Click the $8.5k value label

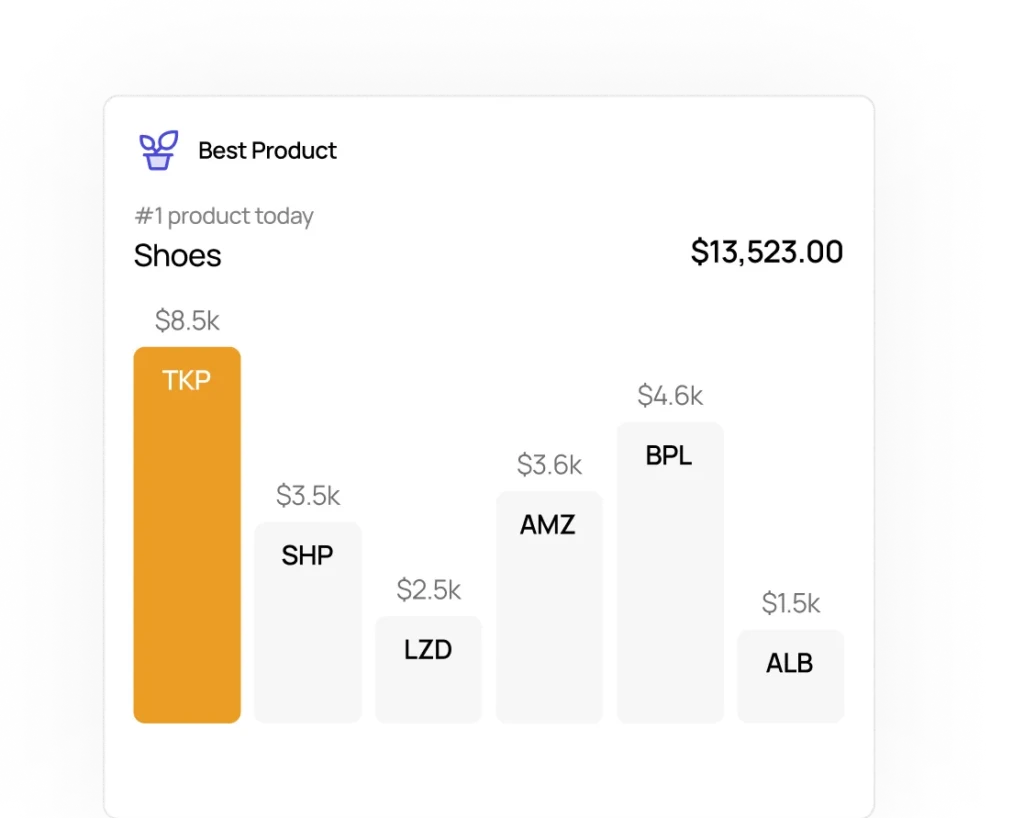[x=187, y=321]
